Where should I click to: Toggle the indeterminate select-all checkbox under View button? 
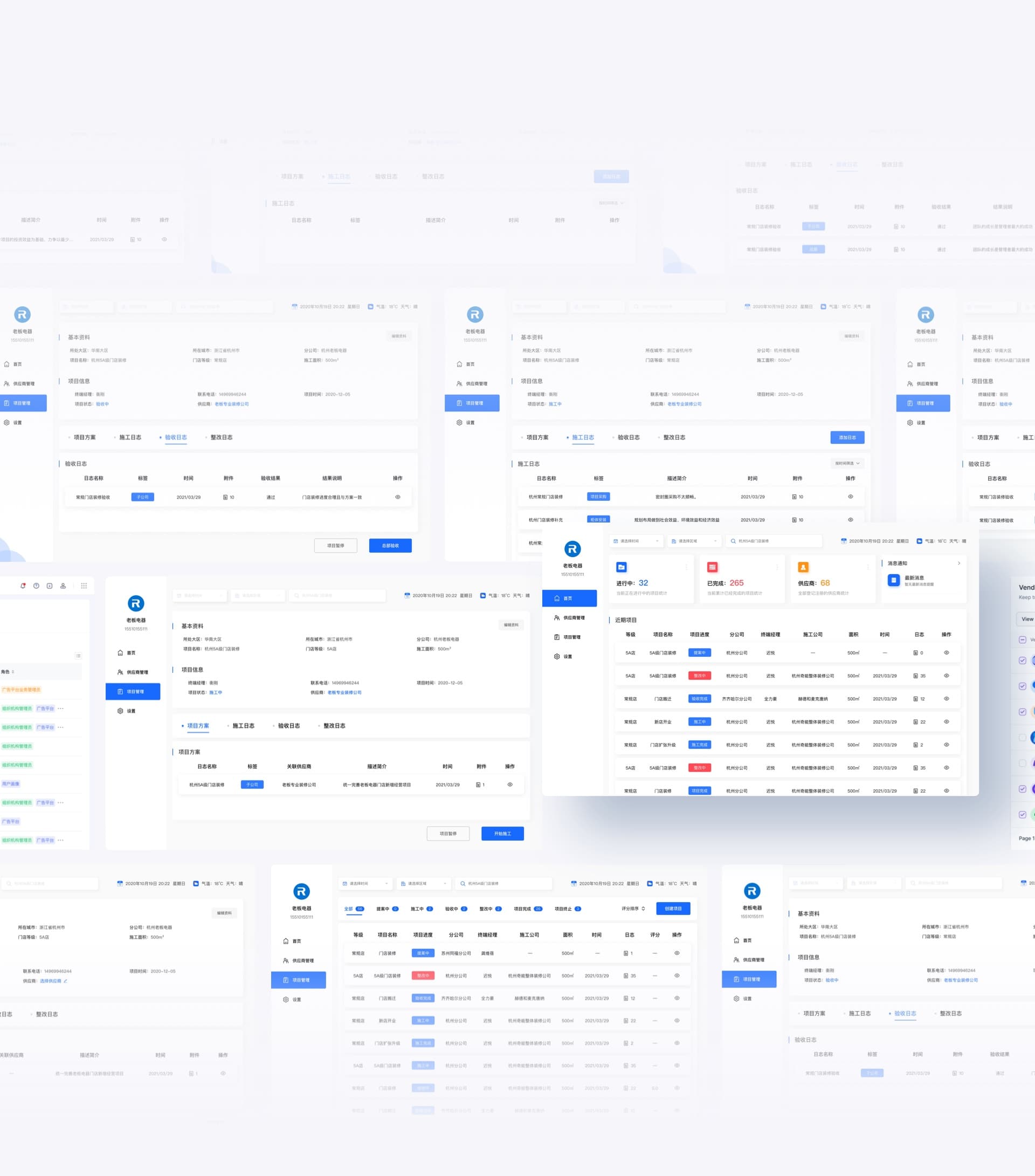click(1023, 640)
